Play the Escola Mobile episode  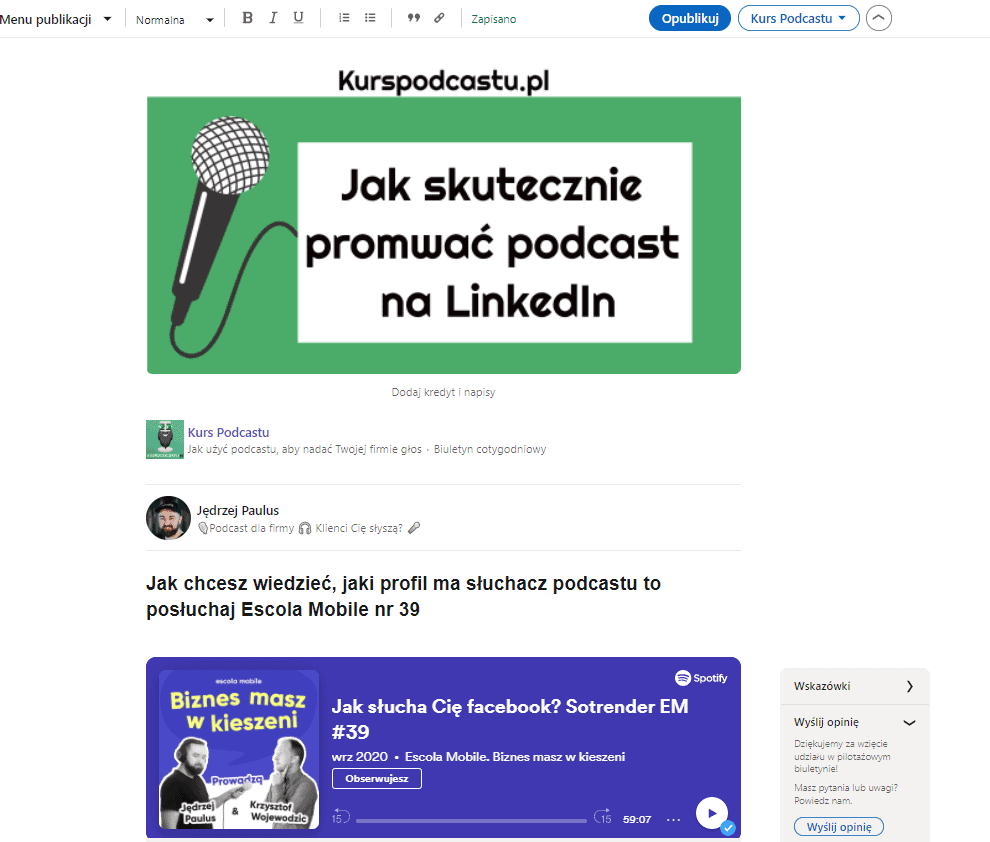point(711,813)
